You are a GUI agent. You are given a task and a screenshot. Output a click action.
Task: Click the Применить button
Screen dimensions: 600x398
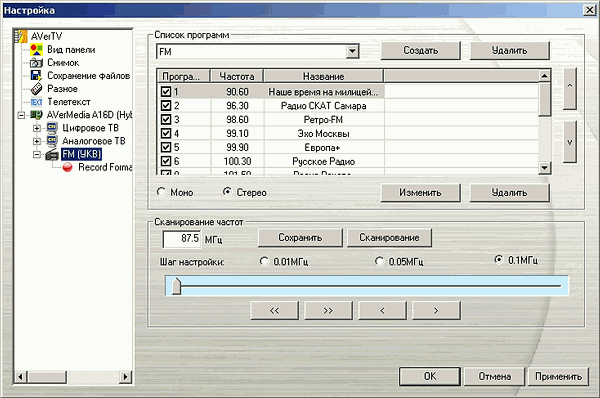(x=558, y=377)
